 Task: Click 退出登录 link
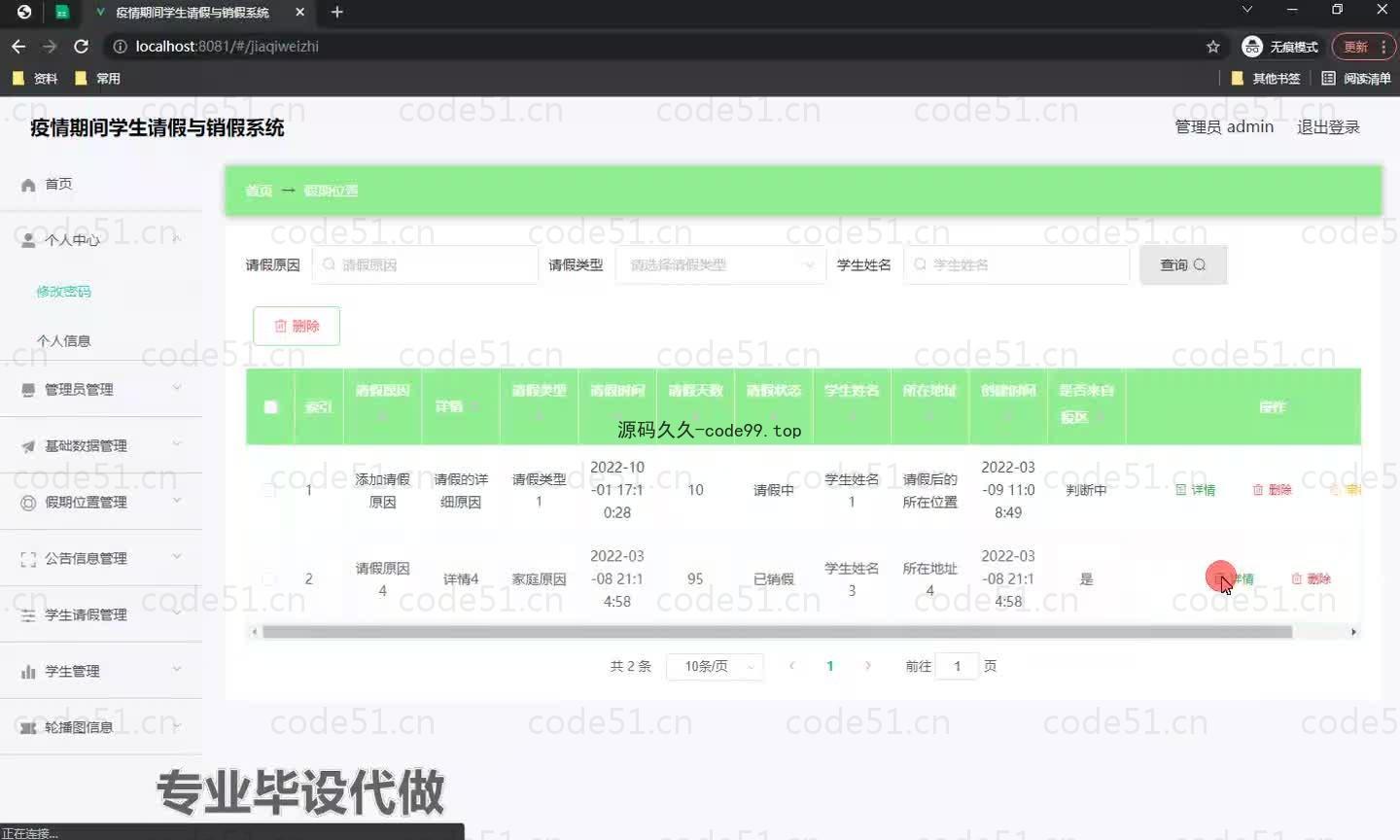(1328, 127)
